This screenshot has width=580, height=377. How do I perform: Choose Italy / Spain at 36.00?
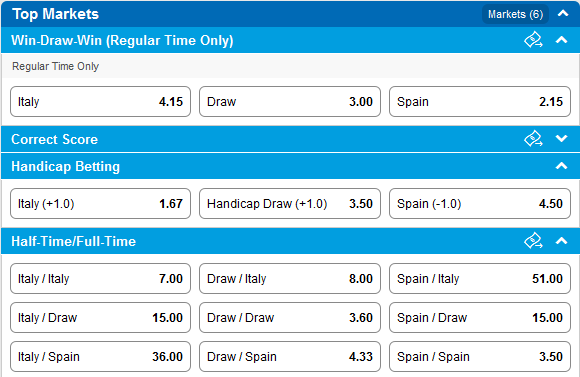(100, 357)
